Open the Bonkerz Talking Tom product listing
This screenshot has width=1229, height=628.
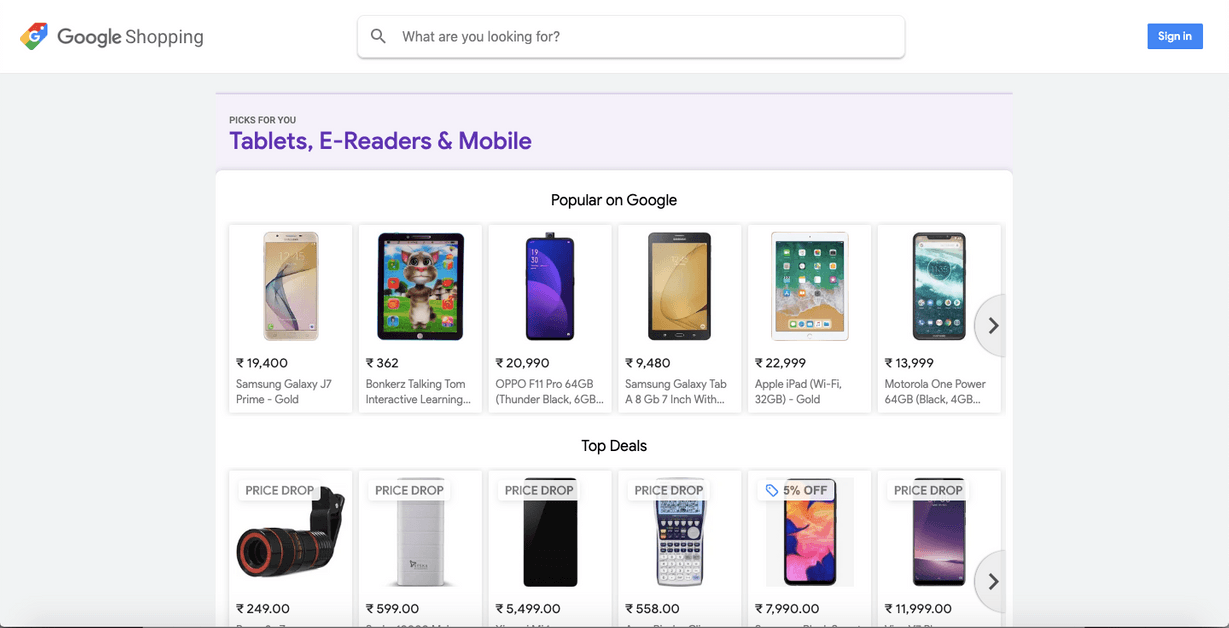click(x=420, y=285)
